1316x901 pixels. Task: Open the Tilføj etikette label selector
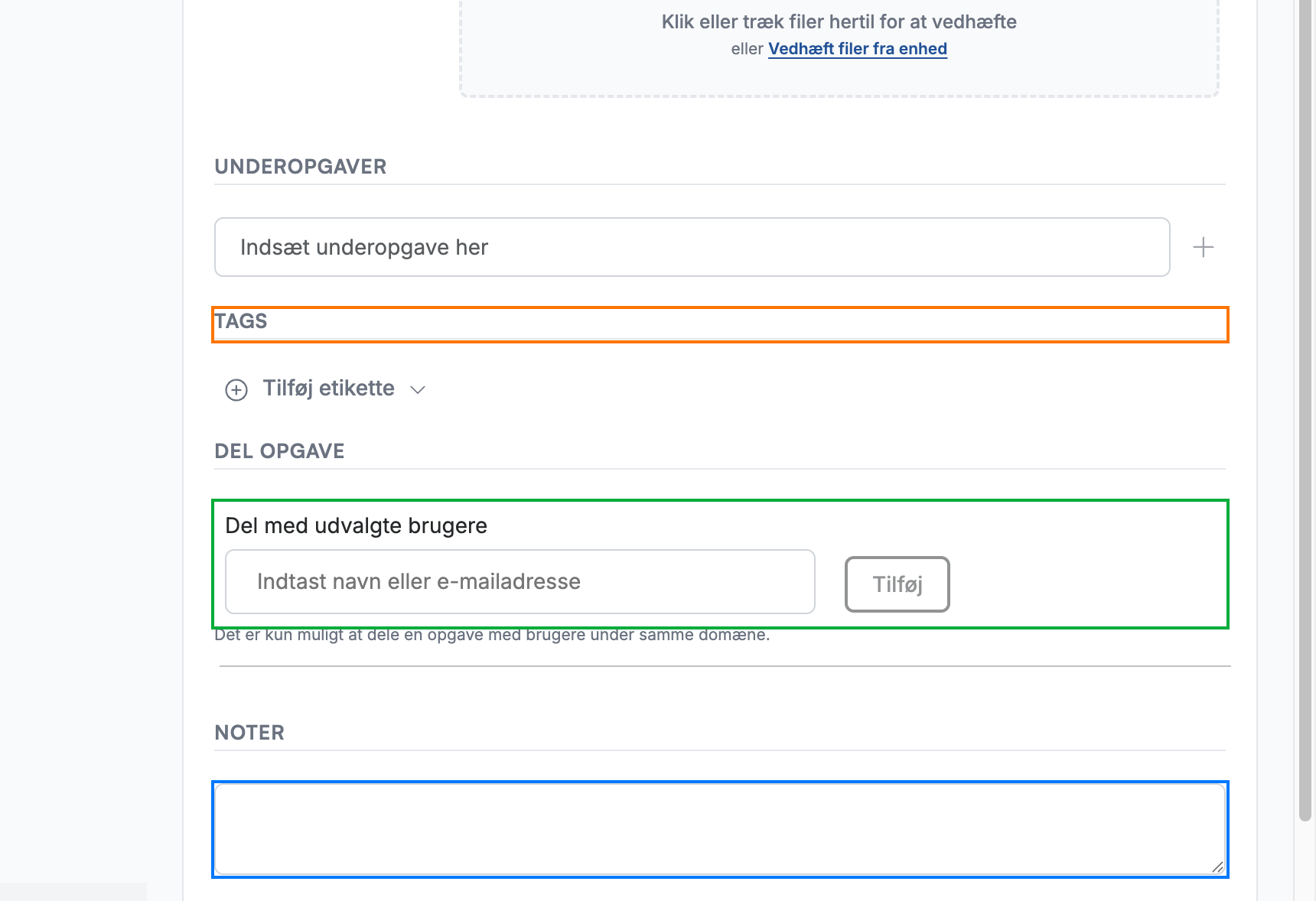pos(325,389)
